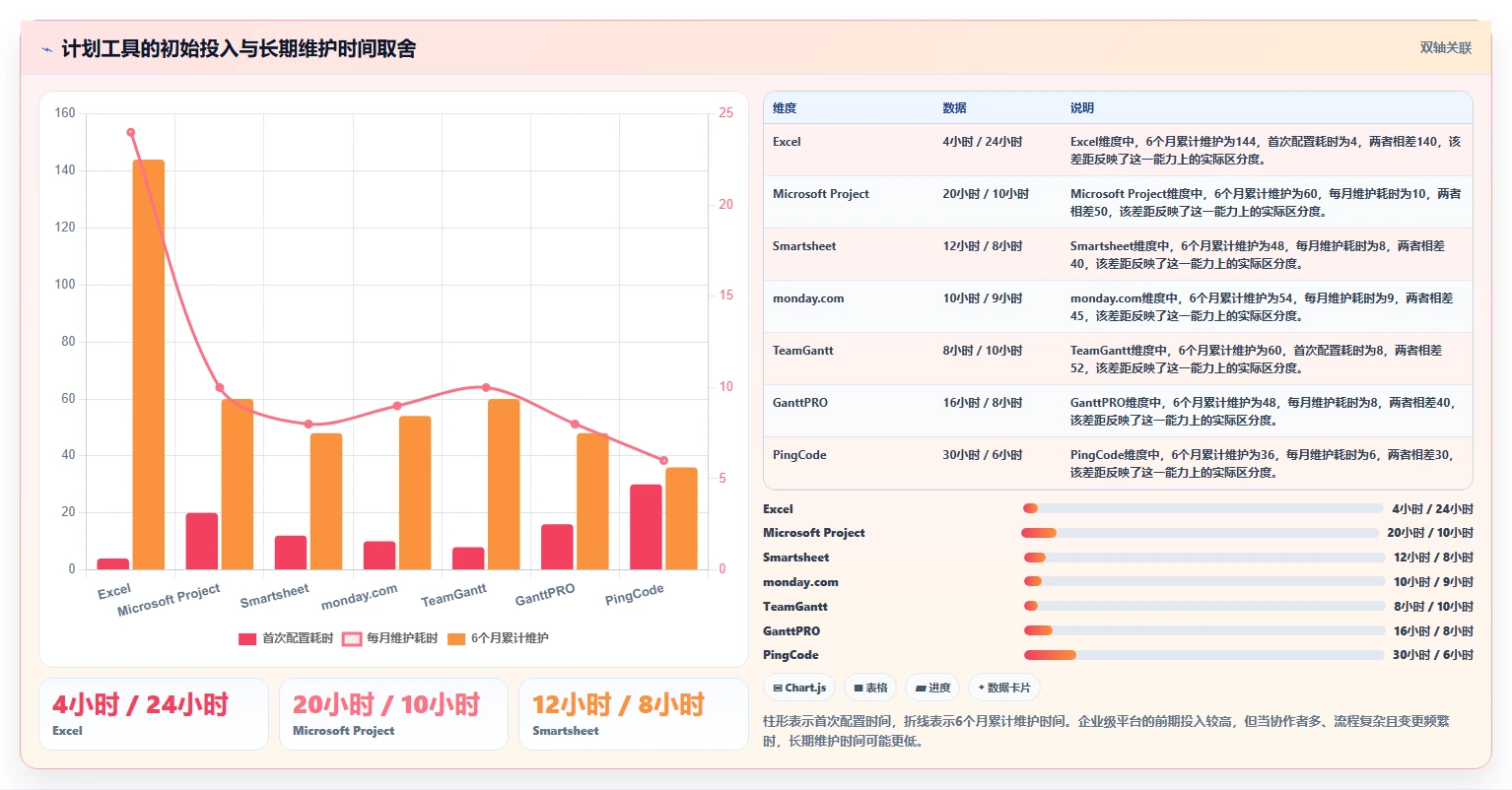Click the Microsoft Project progress bar
Image resolution: width=1512 pixels, height=790 pixels.
click(1200, 533)
